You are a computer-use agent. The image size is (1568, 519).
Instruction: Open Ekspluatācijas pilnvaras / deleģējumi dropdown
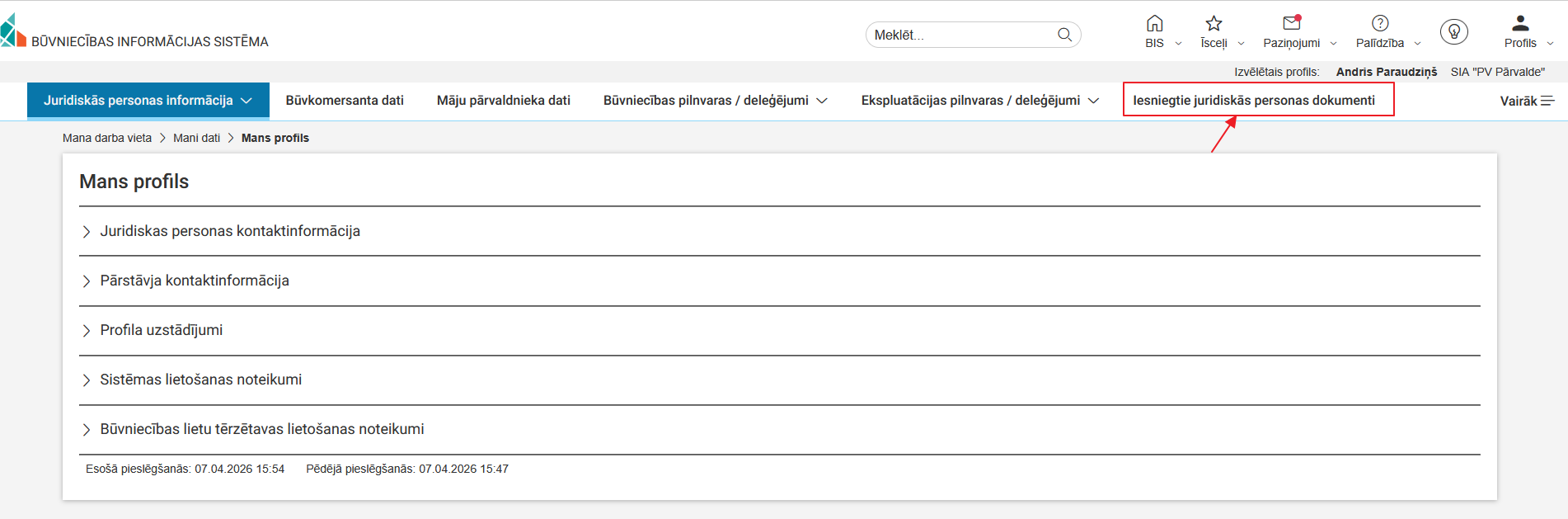979,101
